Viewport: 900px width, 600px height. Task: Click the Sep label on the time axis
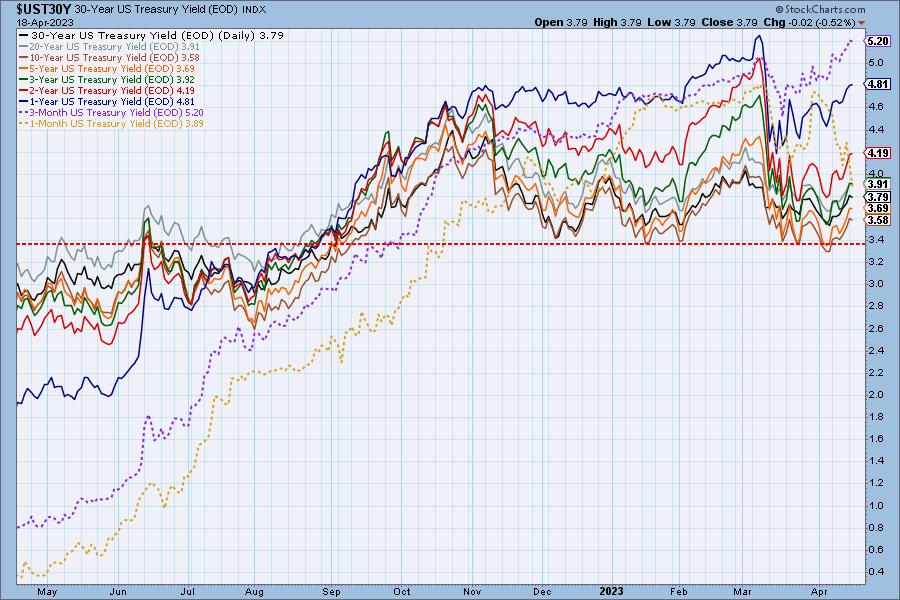pyautogui.click(x=331, y=591)
